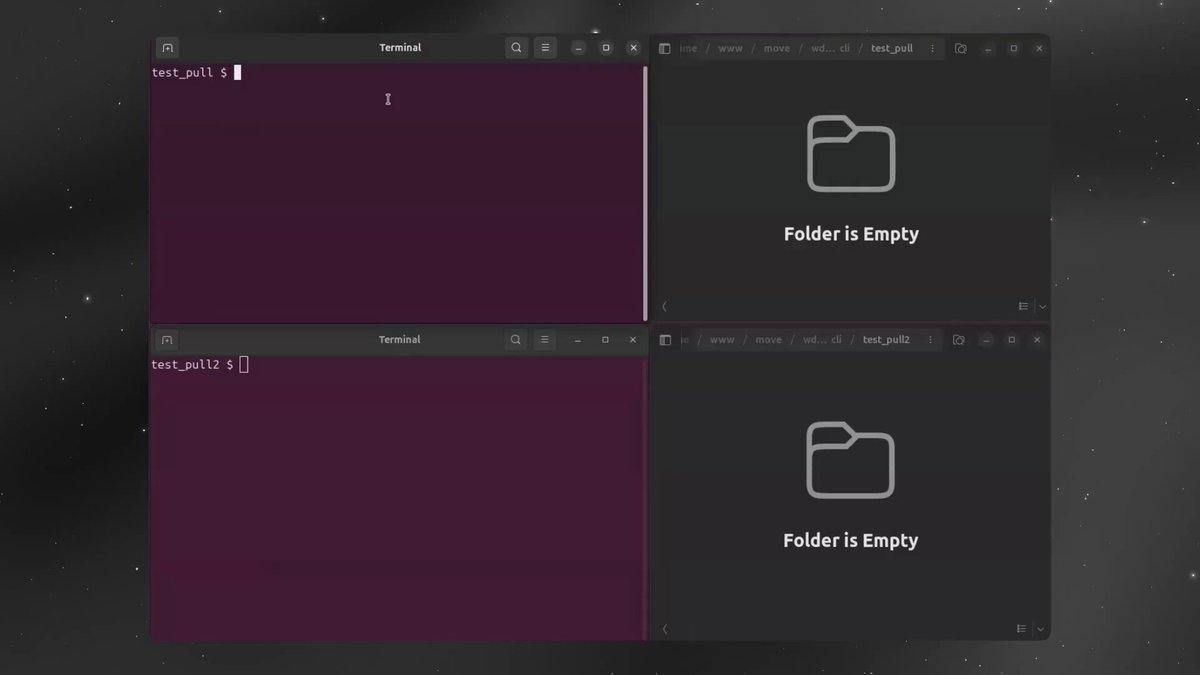This screenshot has height=675, width=1200.
Task: Maximize the test_pull terminal window
Action: pos(605,48)
